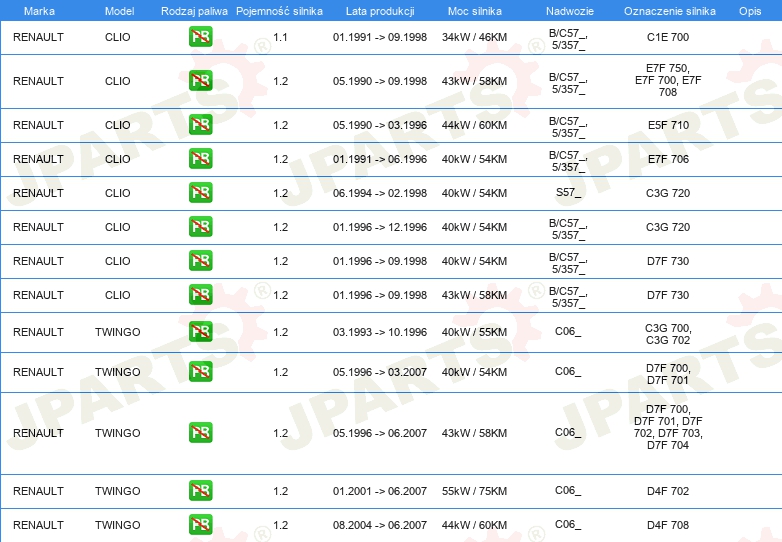The height and width of the screenshot is (542, 782).
Task: Click production dates 05.1996 -> 06.2007
Action: click(380, 432)
